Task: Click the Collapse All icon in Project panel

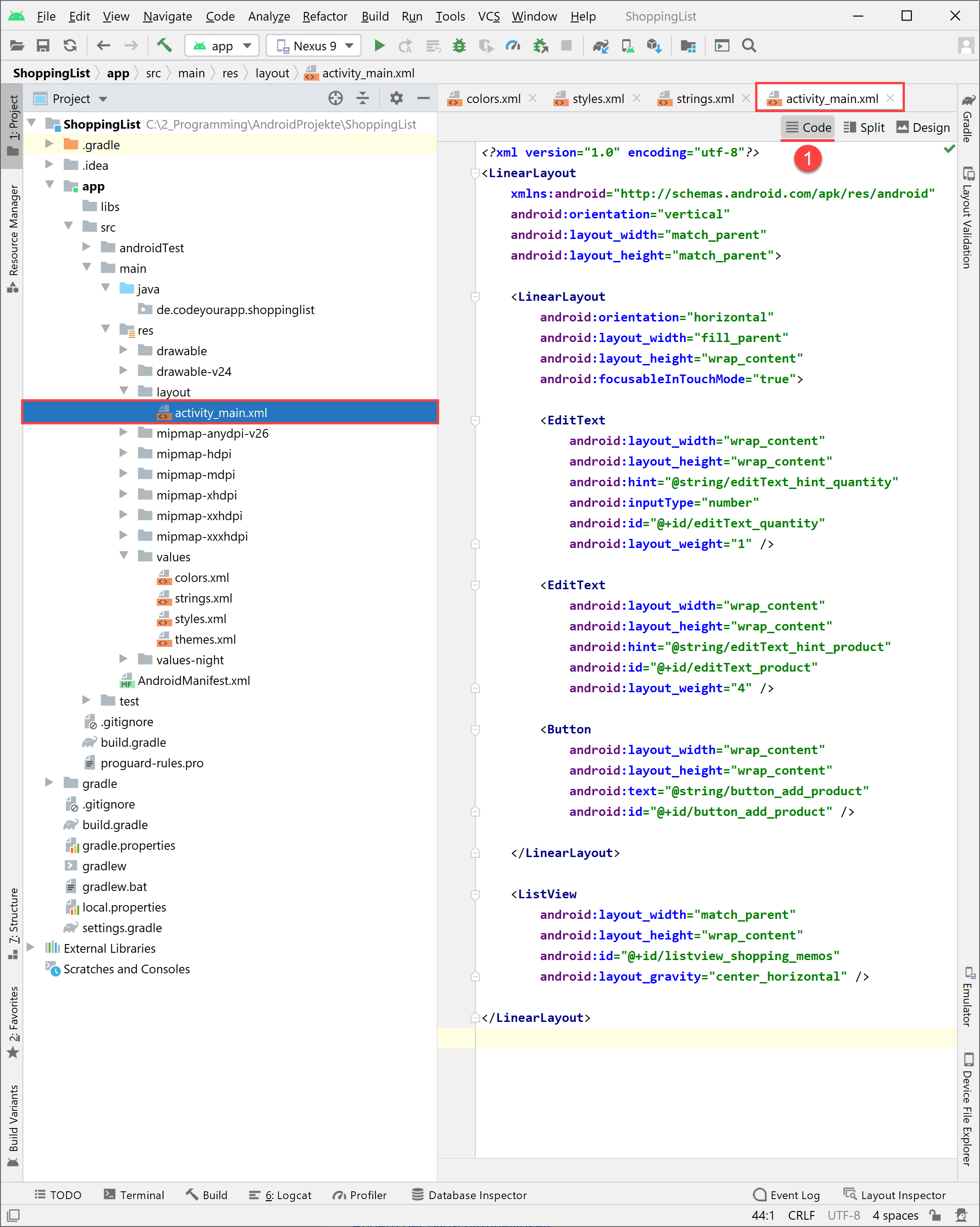Action: click(x=363, y=98)
